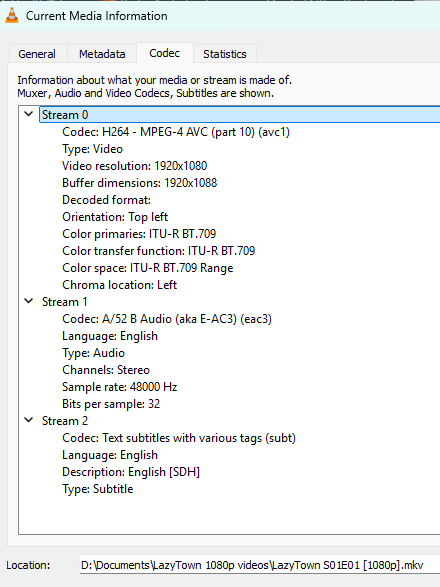Select 'Codec: A/52 B Audio (aka E-AC3) (eac3)' row
This screenshot has height=587, width=440.
tap(167, 319)
